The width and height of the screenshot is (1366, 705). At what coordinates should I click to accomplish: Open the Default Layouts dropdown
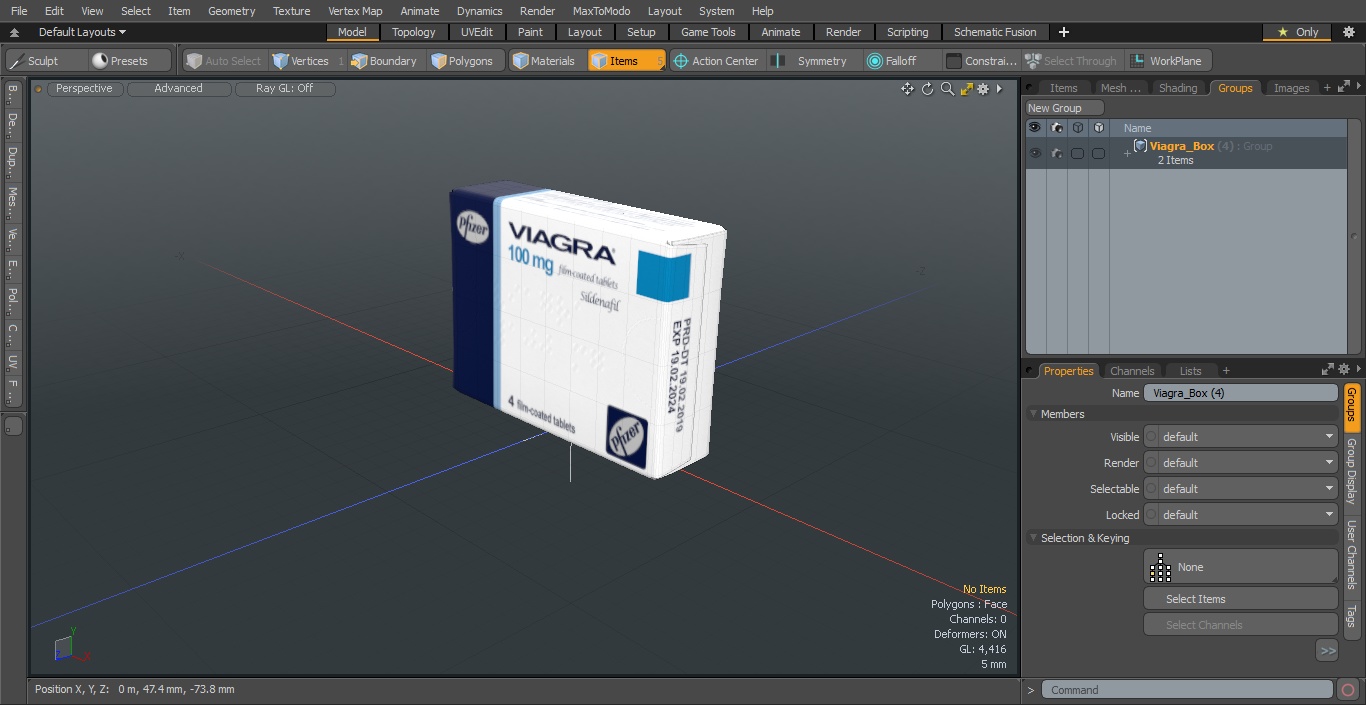(x=82, y=32)
